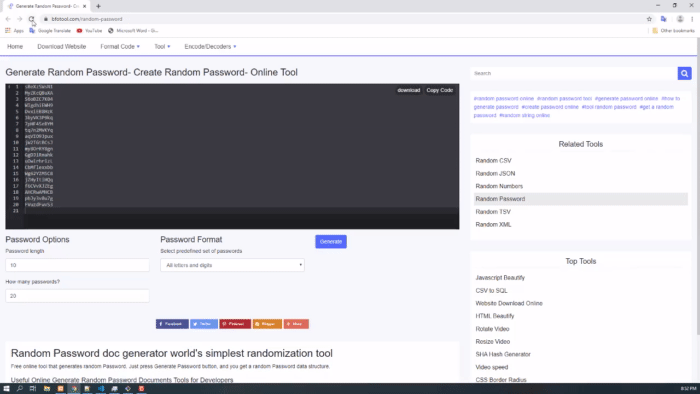700x394 pixels.
Task: Switch to Chrome in the taskbar
Action: click(x=74, y=389)
